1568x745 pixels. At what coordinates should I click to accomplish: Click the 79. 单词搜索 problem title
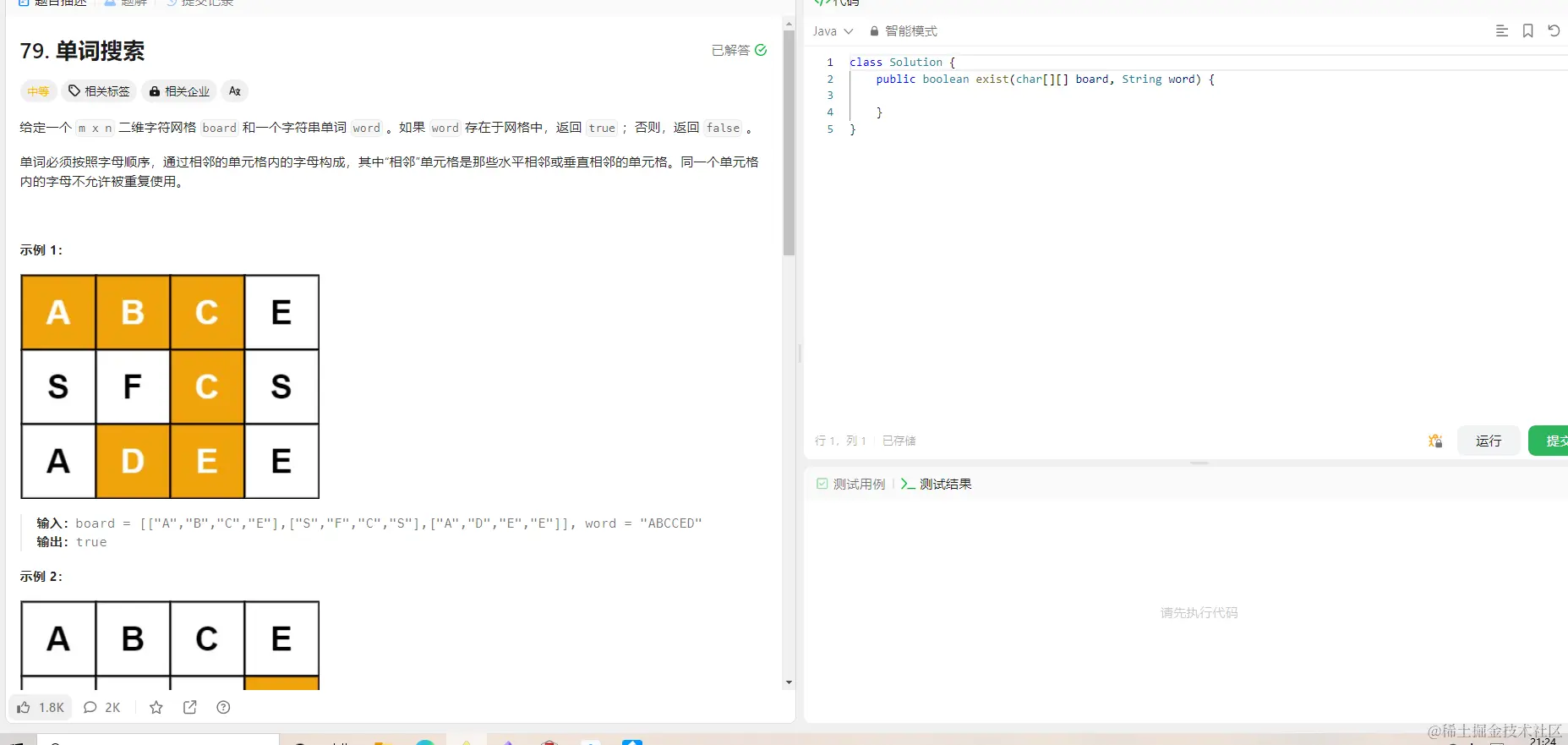pyautogui.click(x=82, y=51)
